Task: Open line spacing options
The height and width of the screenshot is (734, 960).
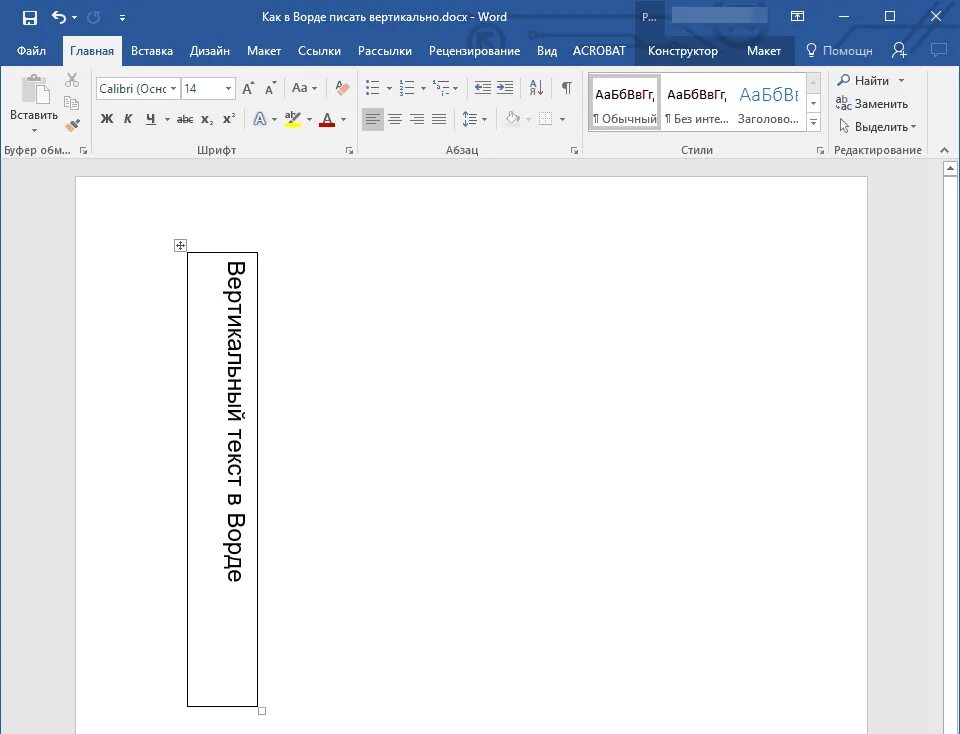Action: click(x=474, y=119)
